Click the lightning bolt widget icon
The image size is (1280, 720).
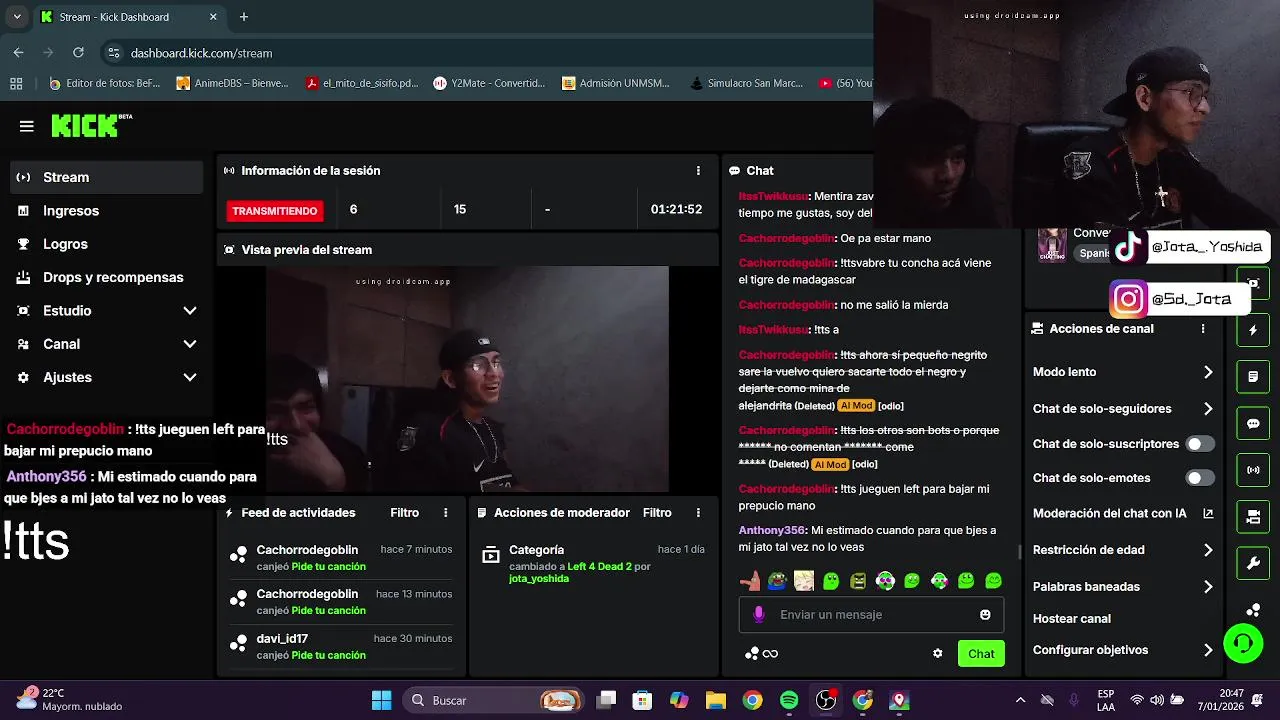pos(1253,330)
